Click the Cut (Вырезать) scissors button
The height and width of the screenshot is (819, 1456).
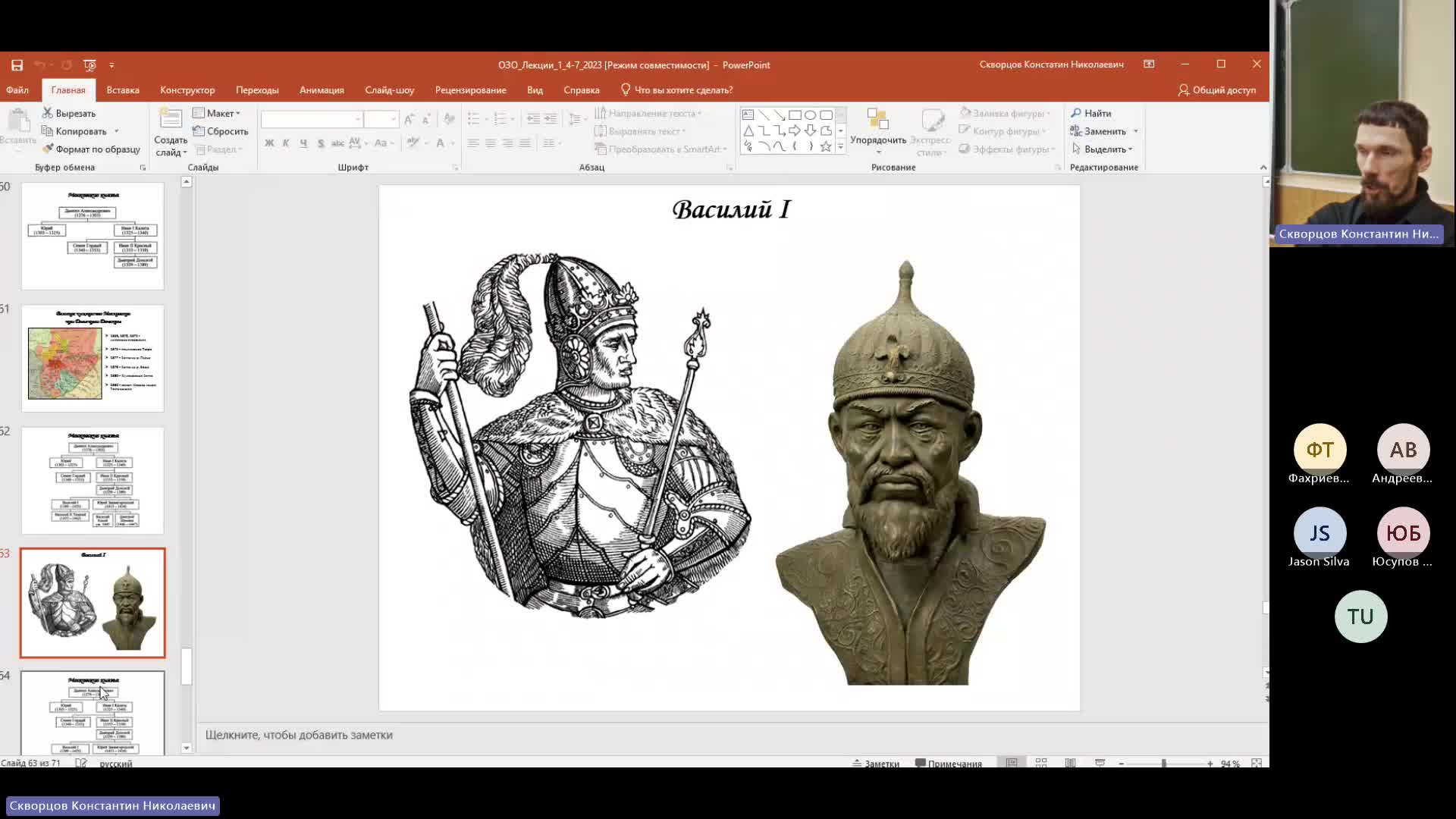69,113
